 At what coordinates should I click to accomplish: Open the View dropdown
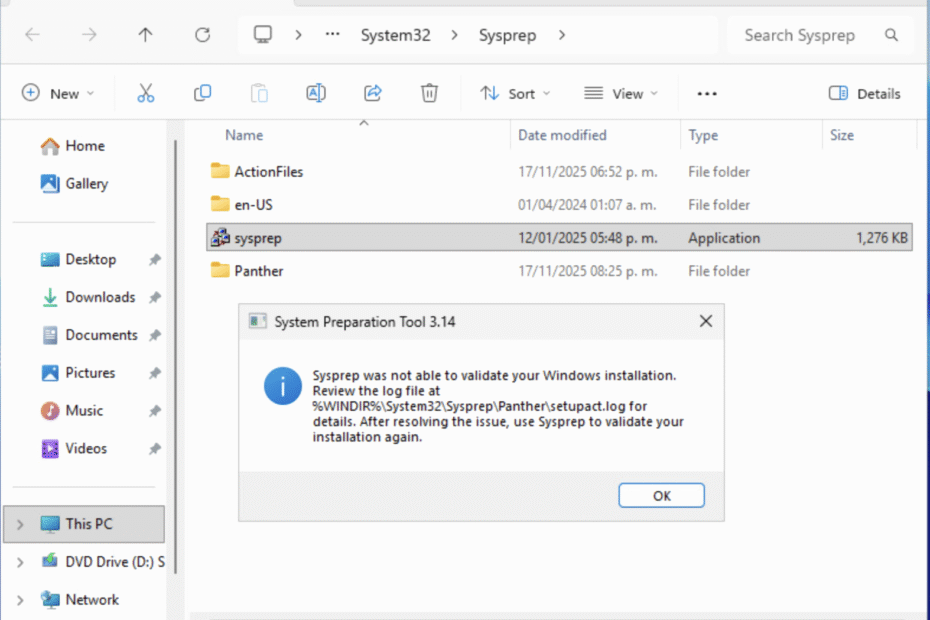click(621, 93)
